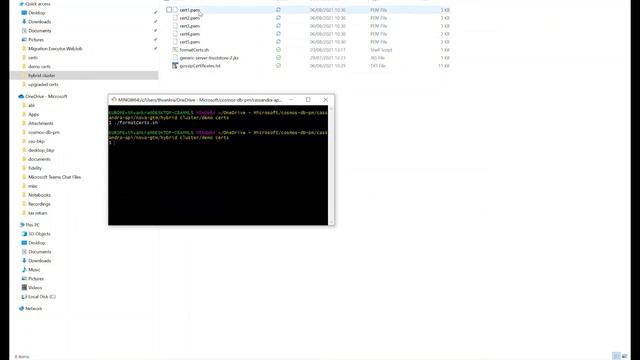Click modified date of cert2.pem
640x360 pixels.
327,18
